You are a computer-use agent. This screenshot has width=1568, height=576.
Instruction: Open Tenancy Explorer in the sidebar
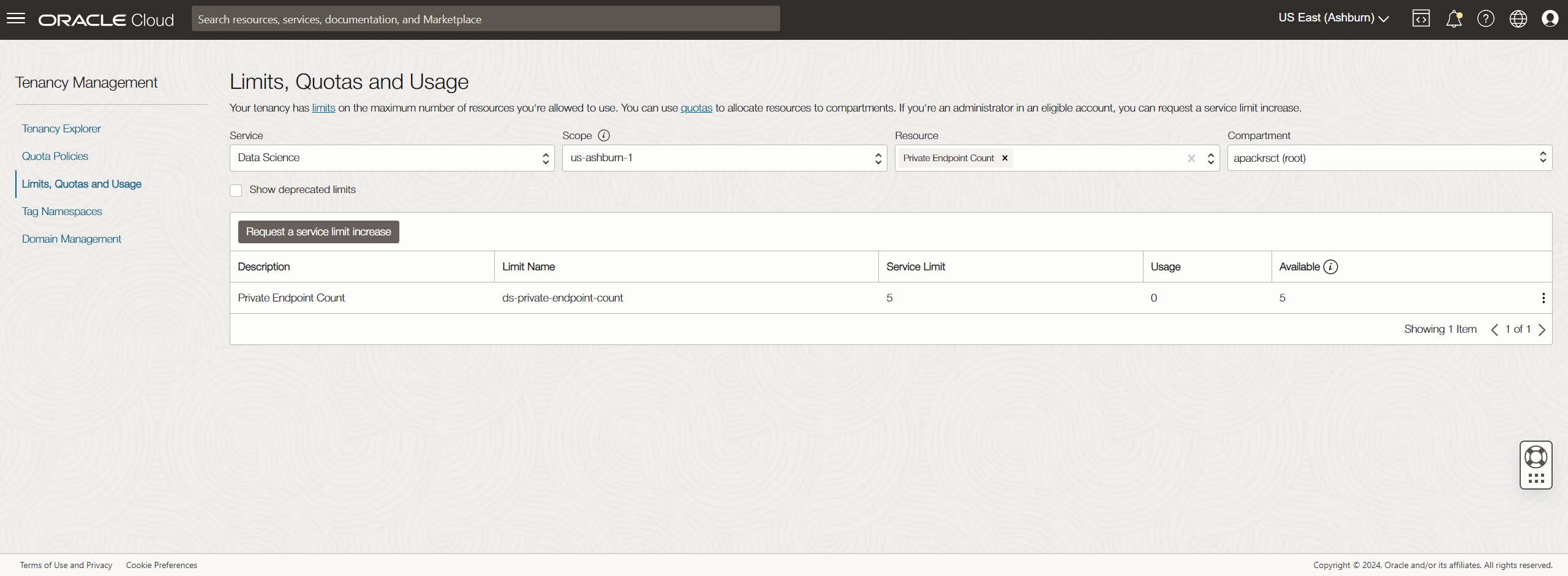pyautogui.click(x=61, y=129)
